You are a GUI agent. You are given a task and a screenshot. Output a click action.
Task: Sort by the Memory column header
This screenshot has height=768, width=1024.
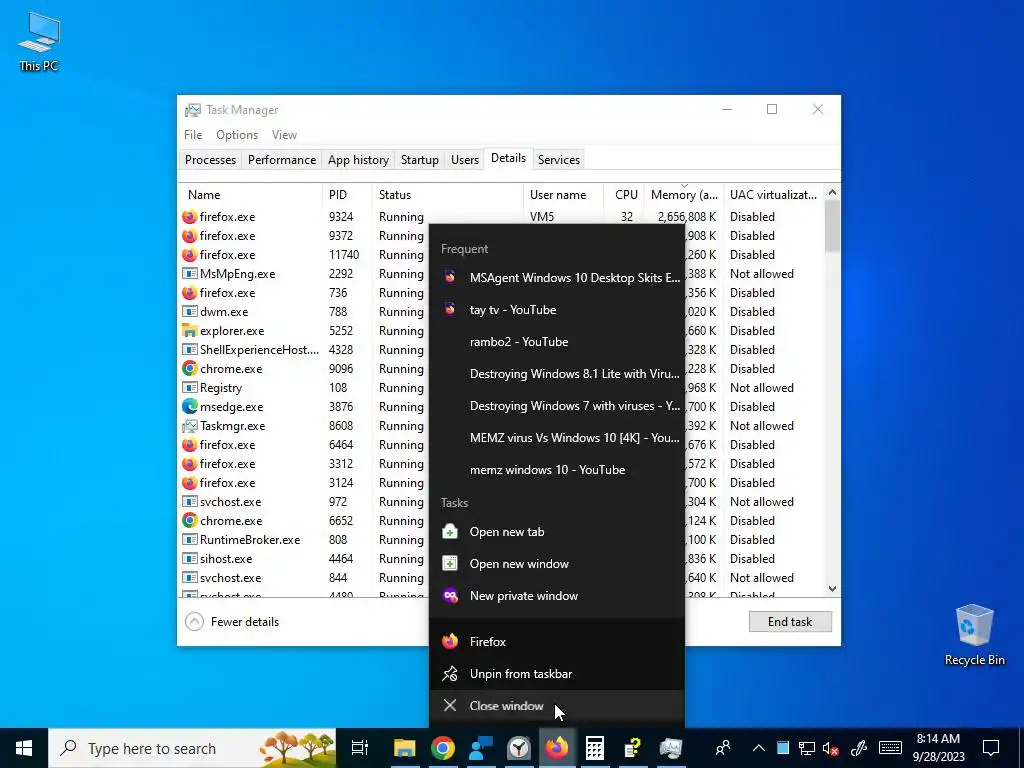click(x=684, y=195)
